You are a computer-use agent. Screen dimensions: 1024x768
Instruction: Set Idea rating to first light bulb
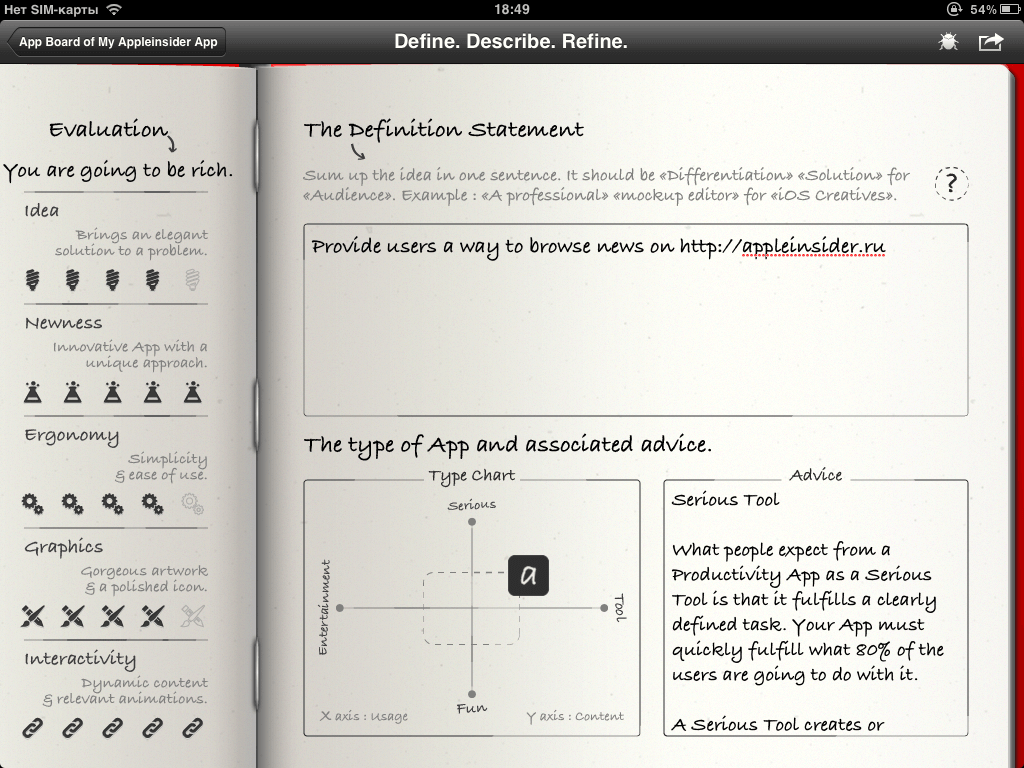click(x=33, y=280)
